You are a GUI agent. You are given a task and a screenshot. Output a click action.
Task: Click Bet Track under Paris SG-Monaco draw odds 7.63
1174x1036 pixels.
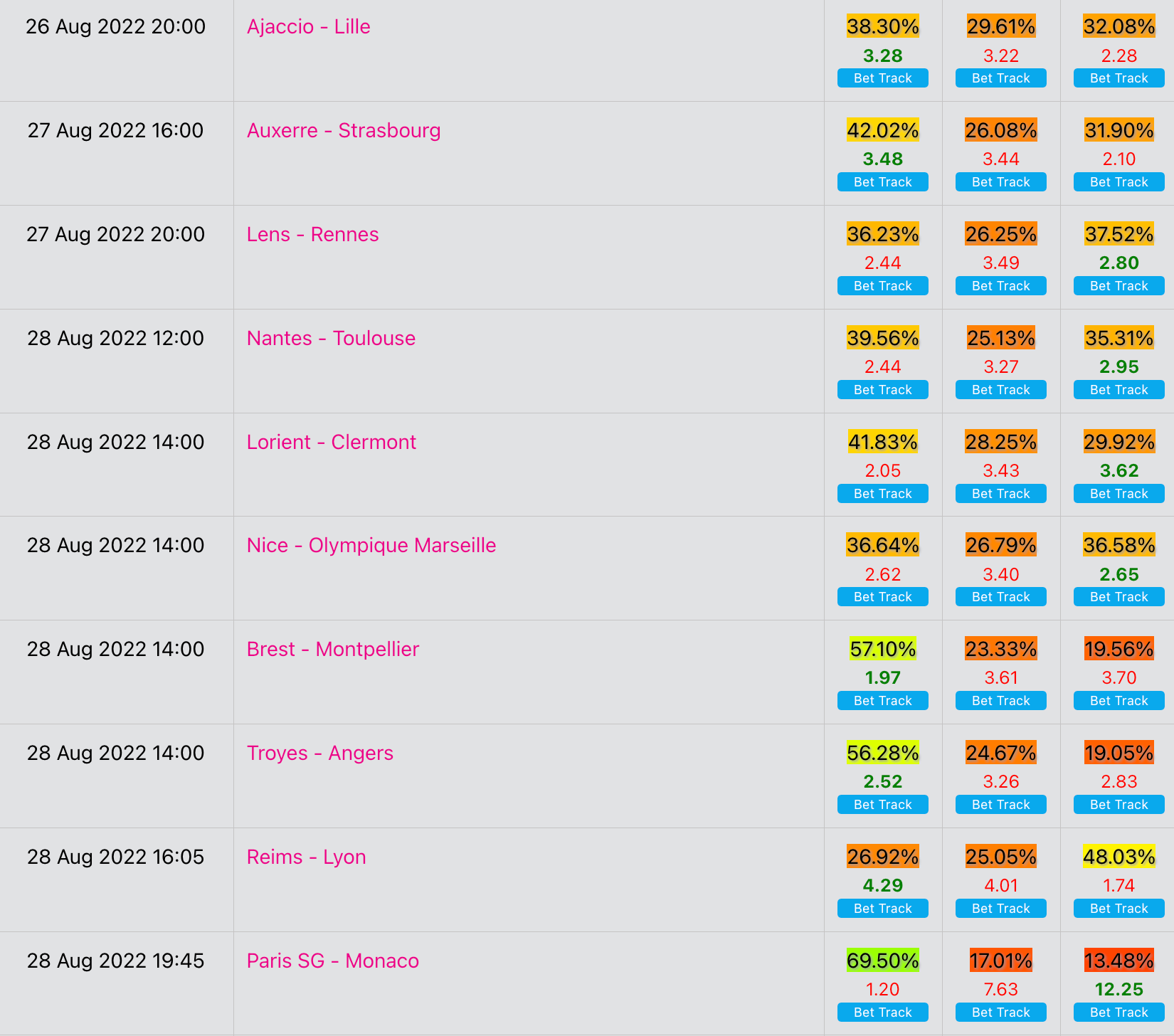click(x=1001, y=1013)
